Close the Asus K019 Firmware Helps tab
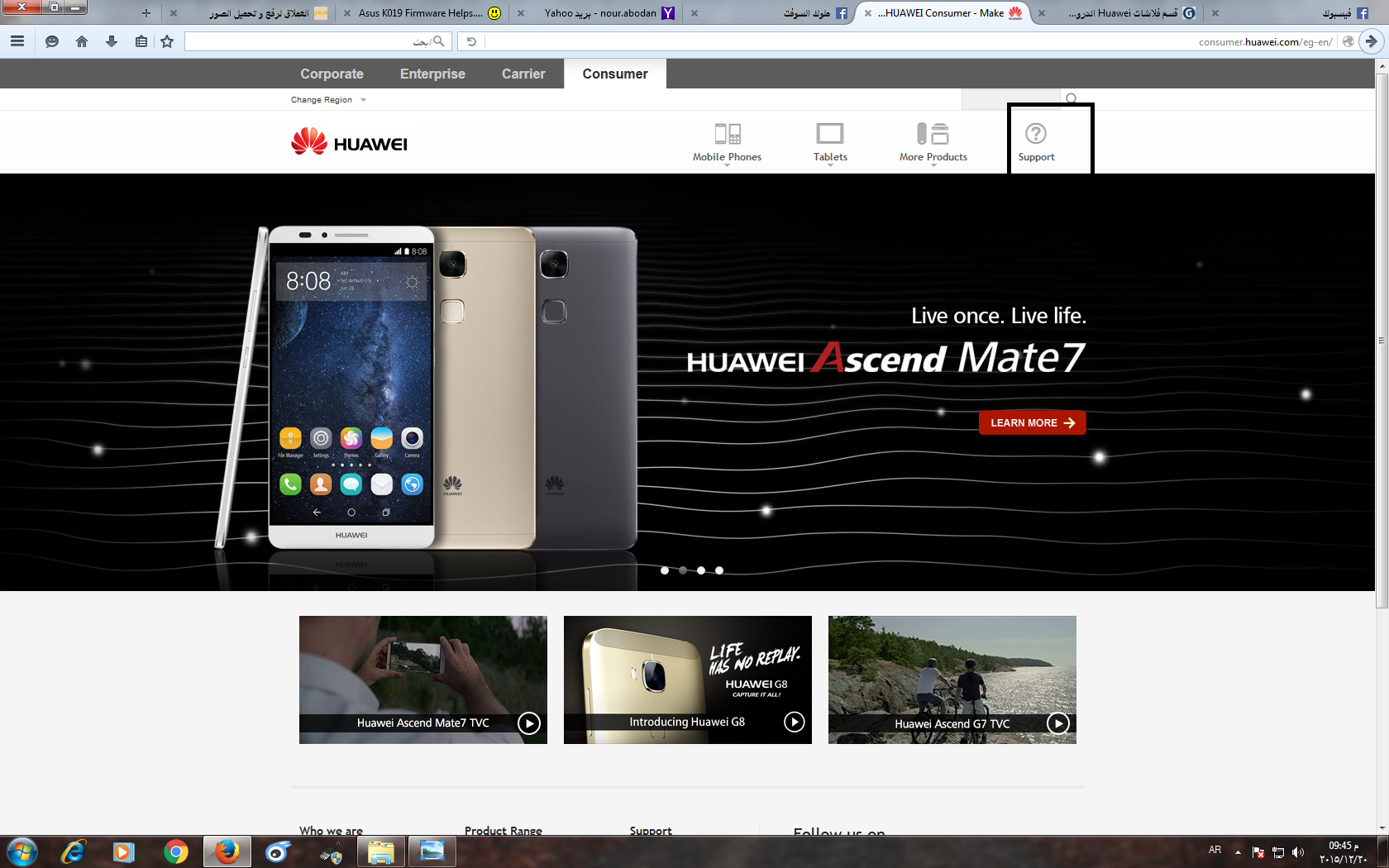Screen dimensions: 1389x868 [347, 13]
